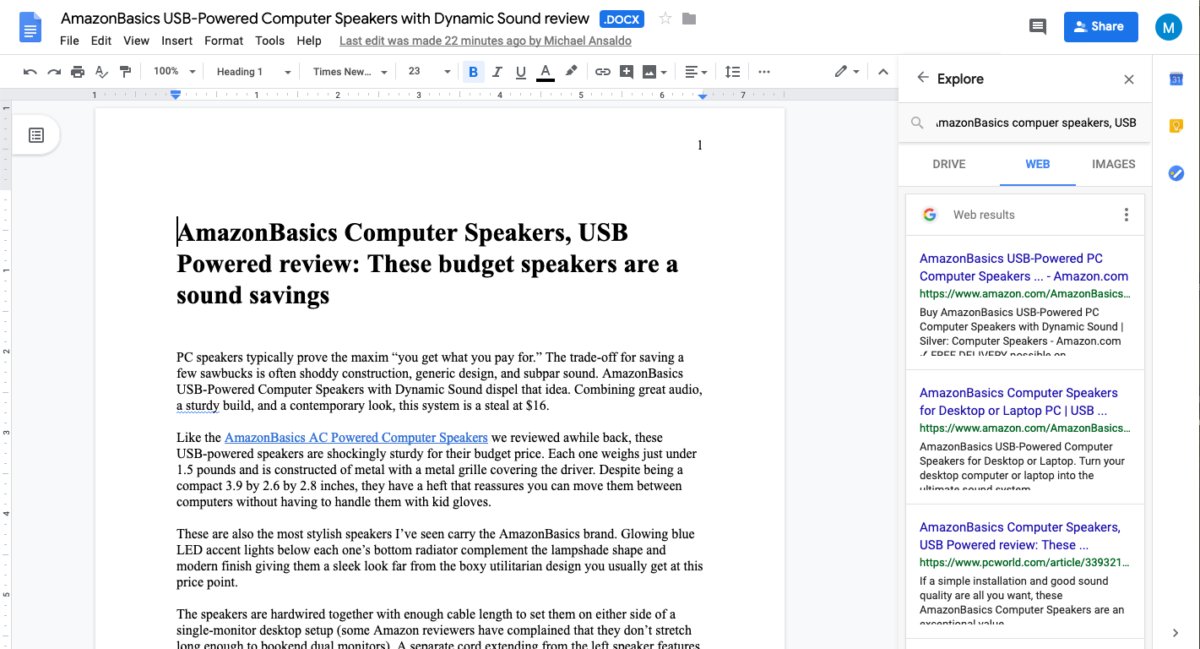Click the document title text
1200x649 pixels.
[325, 18]
